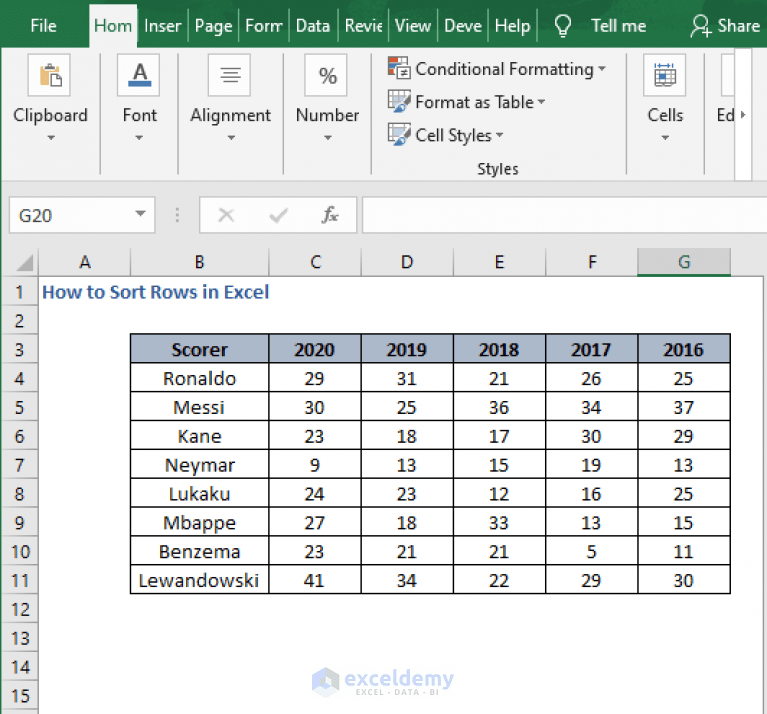The image size is (767, 714).
Task: Switch to the Review tab
Action: (x=363, y=25)
